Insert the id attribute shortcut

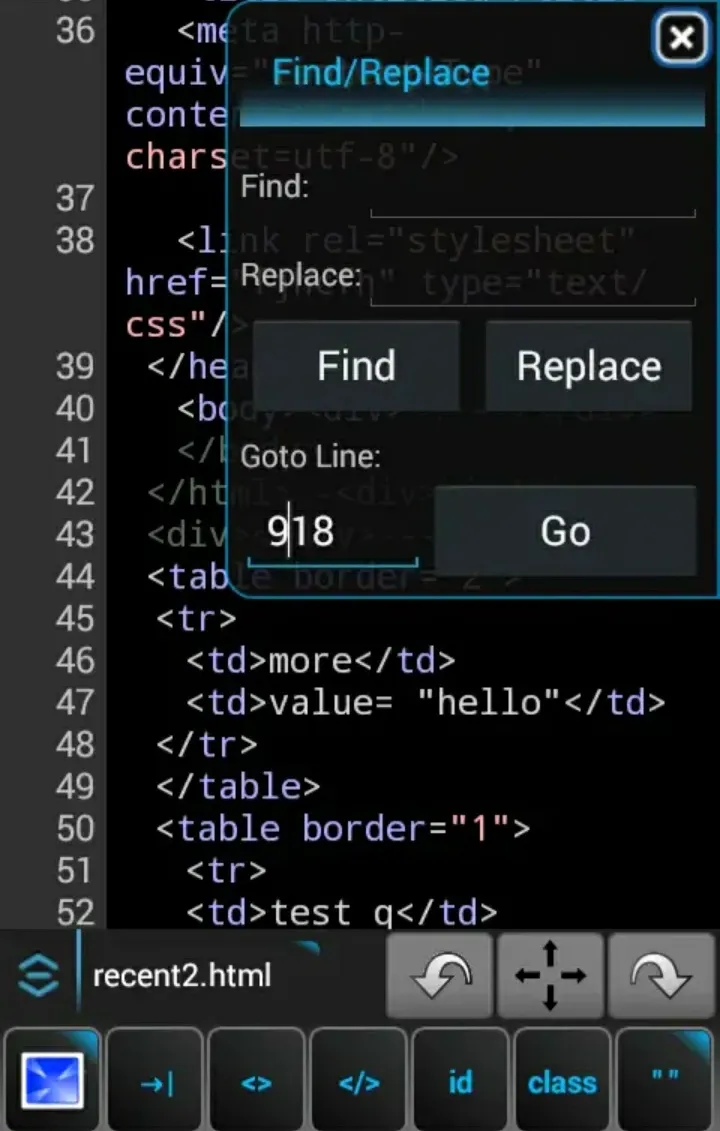(x=460, y=1083)
